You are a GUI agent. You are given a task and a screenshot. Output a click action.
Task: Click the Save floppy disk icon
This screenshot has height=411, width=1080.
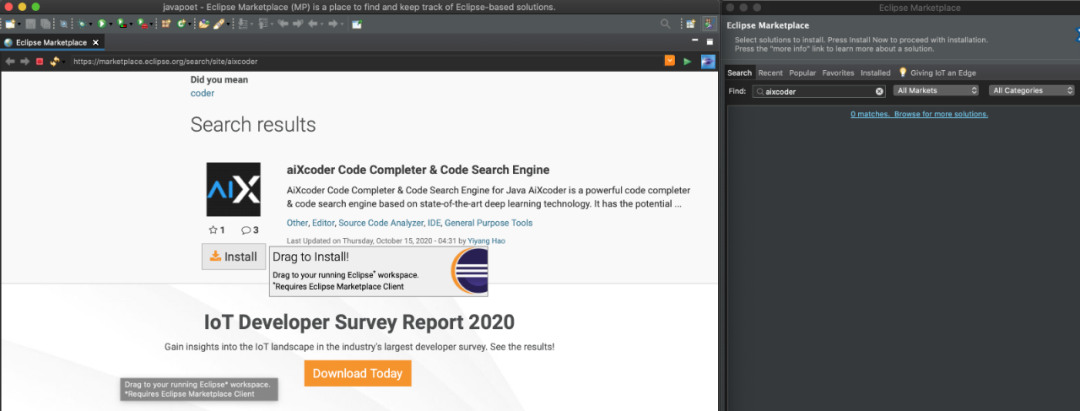[x=30, y=23]
